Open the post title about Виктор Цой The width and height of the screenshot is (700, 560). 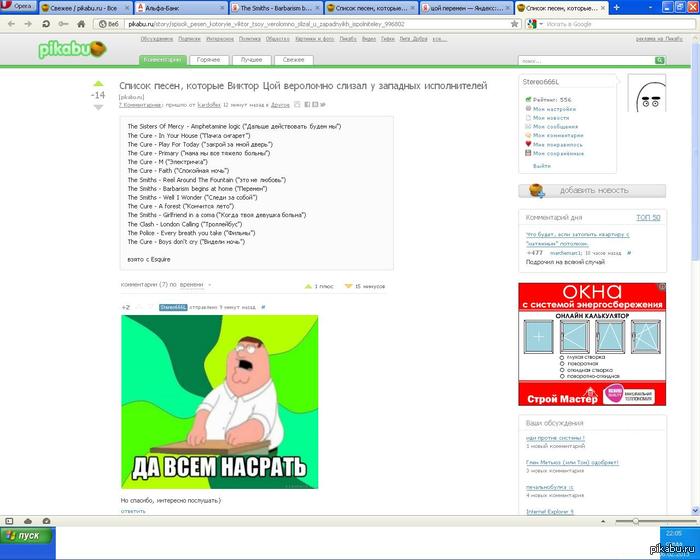303,86
